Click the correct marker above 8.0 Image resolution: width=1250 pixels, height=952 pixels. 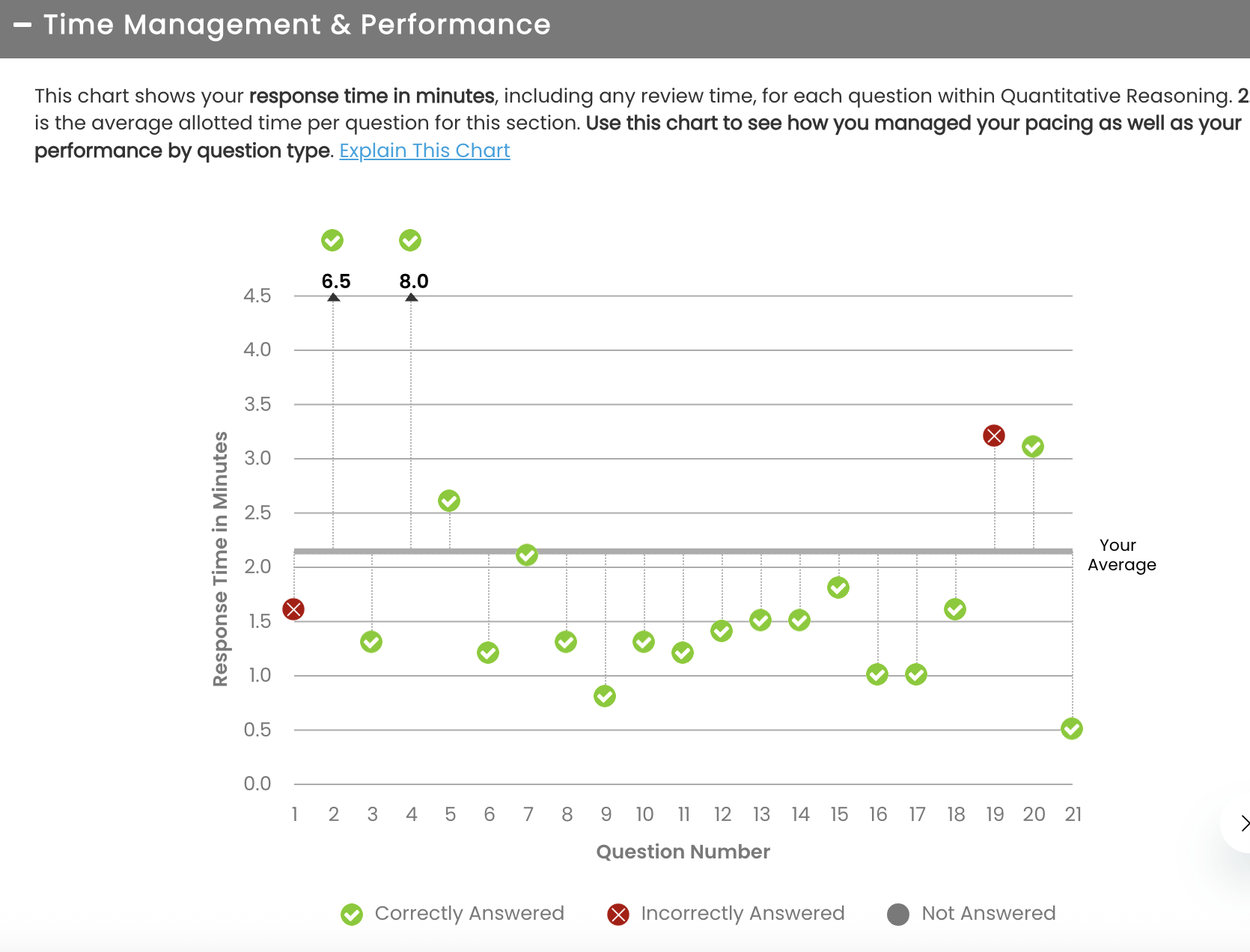410,240
